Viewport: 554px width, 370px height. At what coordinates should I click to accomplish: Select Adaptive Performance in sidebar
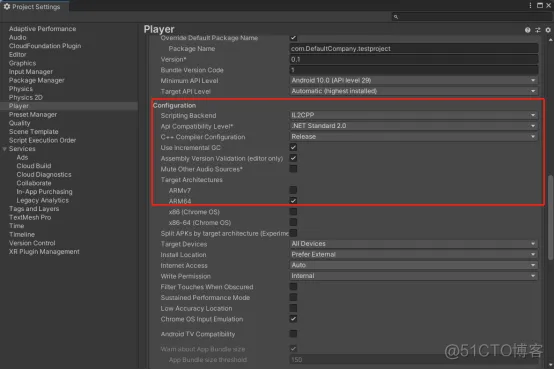pos(42,29)
